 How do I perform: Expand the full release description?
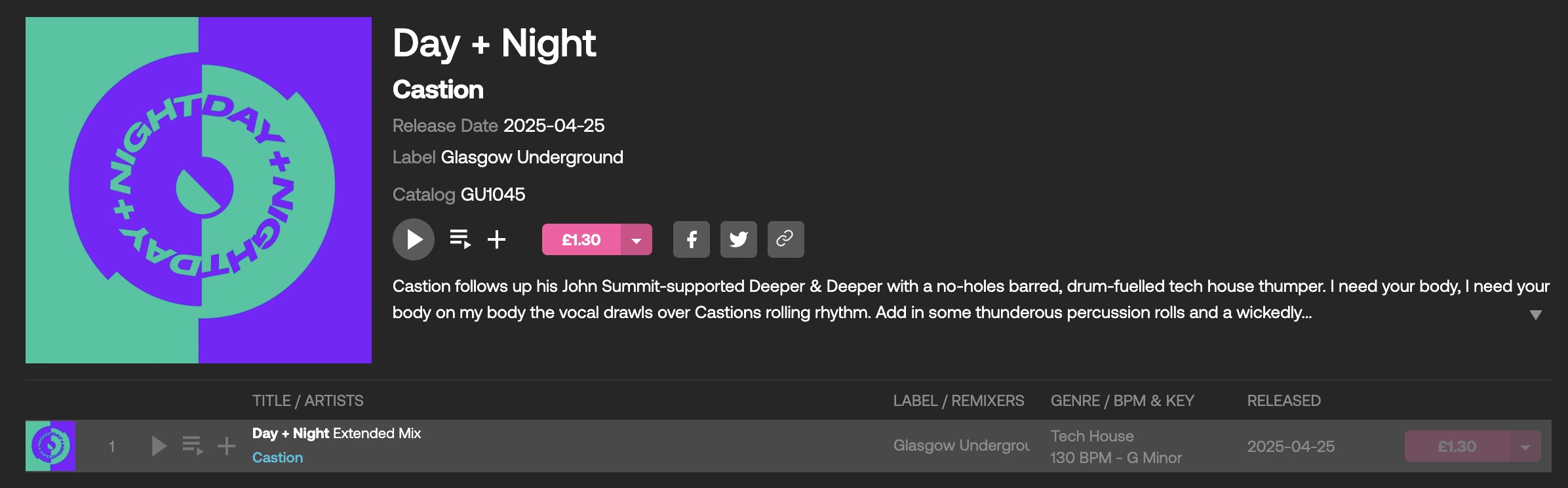click(x=1535, y=315)
